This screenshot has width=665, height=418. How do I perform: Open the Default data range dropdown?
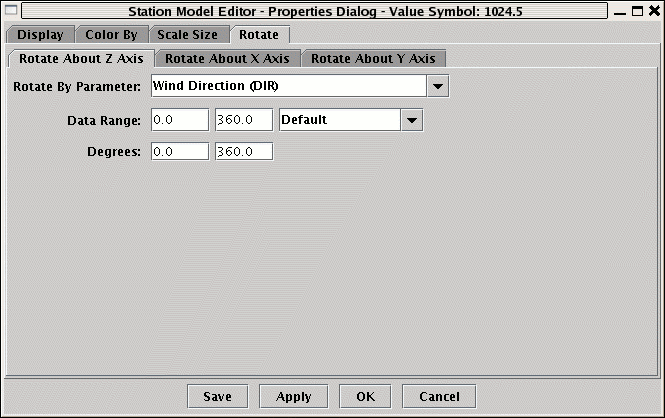(x=411, y=121)
